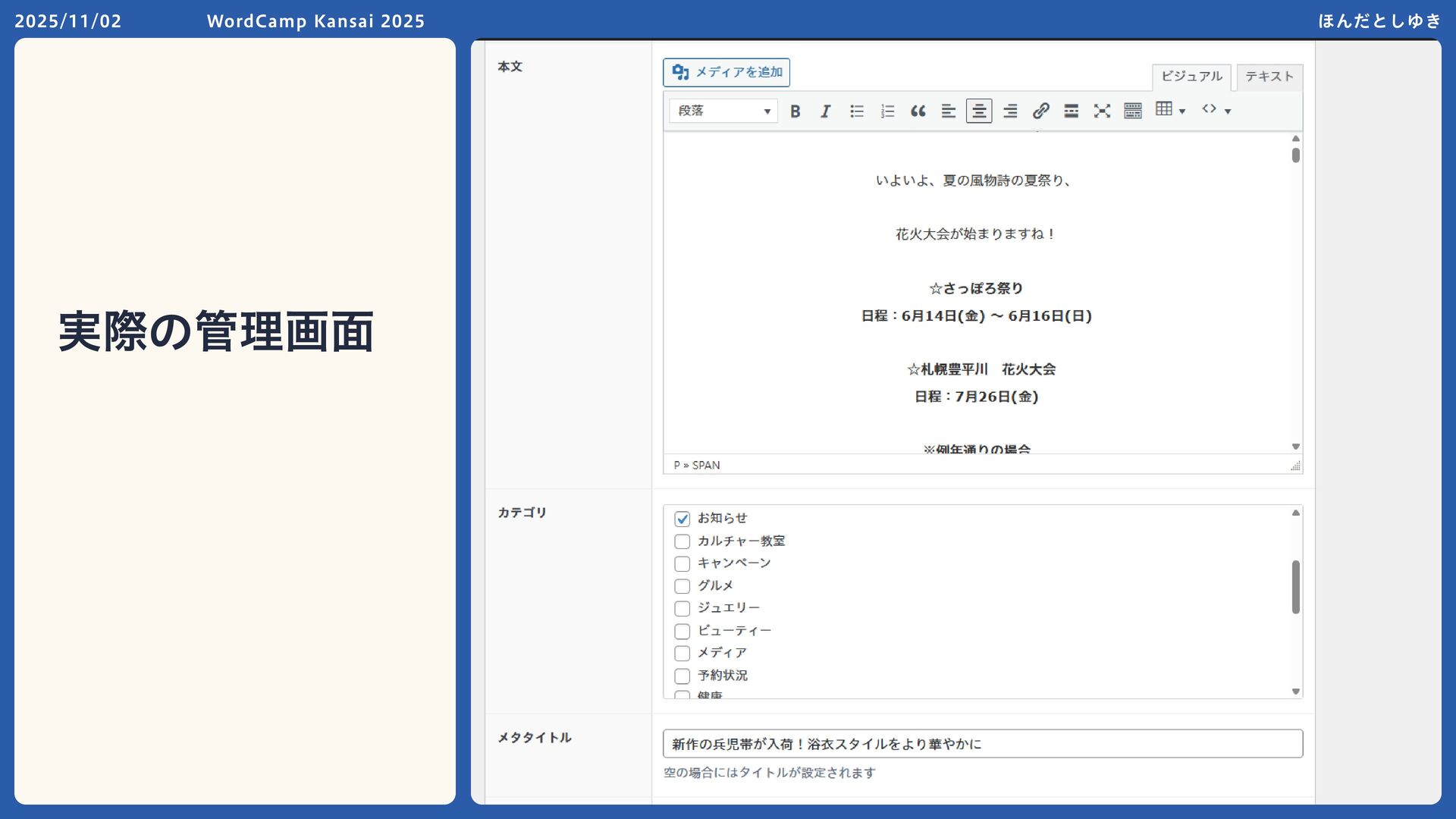
Task: Check the キャンペーン category
Action: point(682,563)
